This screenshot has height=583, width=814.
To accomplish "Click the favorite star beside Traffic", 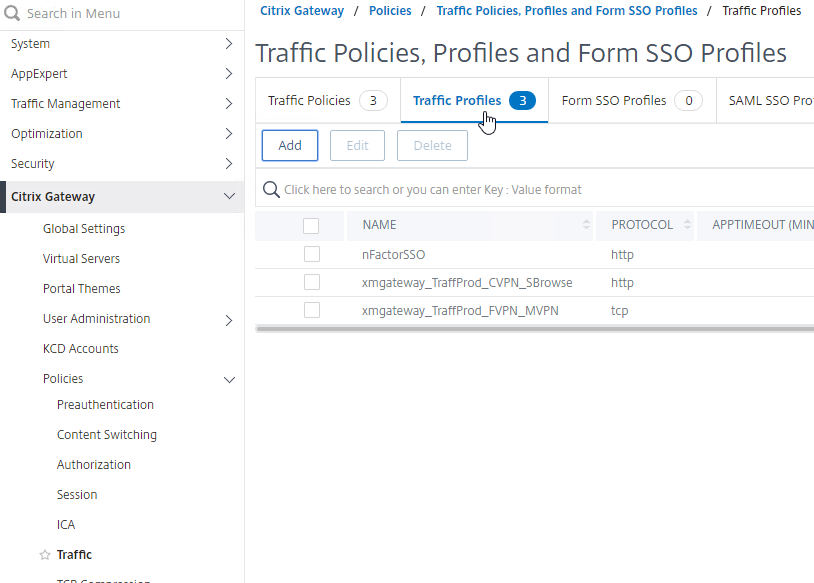I will tap(45, 555).
